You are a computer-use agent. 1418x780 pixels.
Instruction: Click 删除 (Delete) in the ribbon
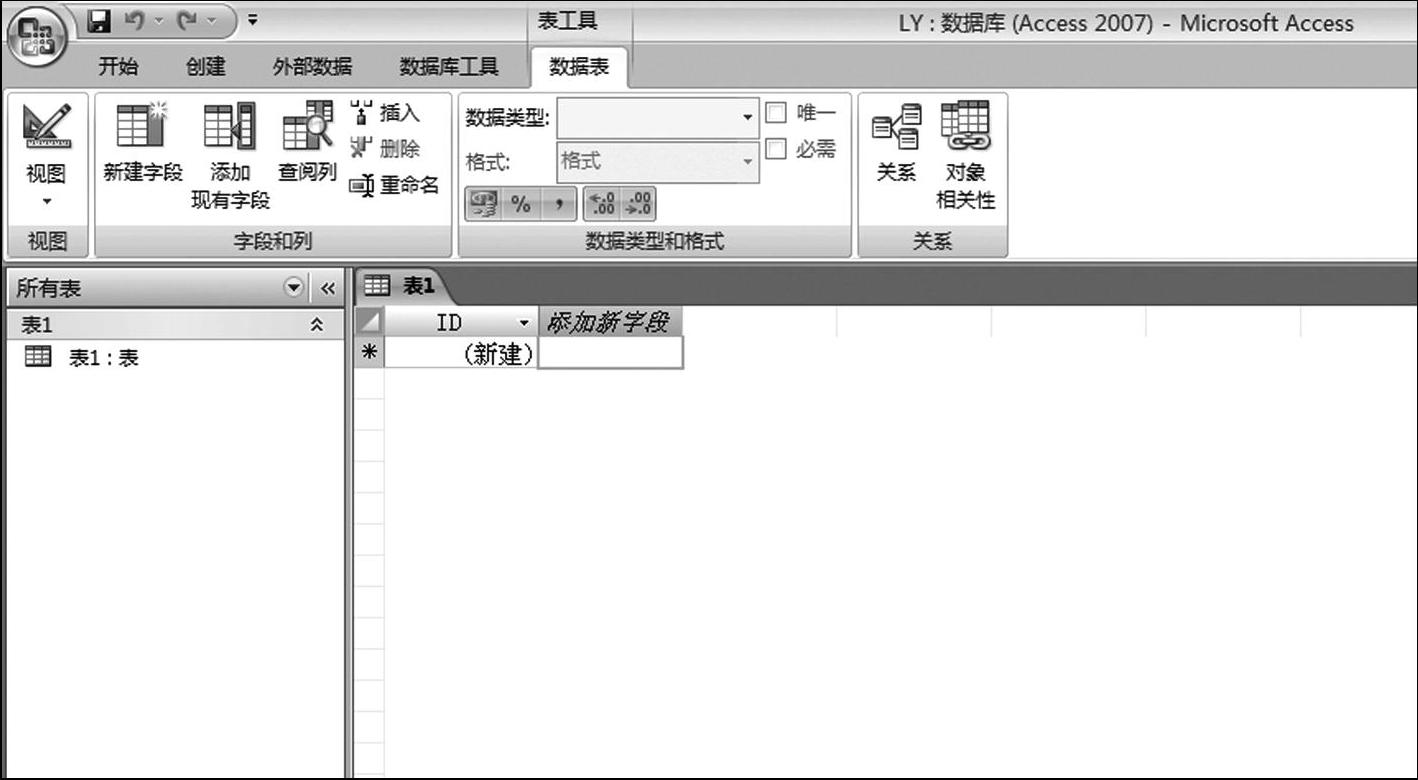(385, 148)
